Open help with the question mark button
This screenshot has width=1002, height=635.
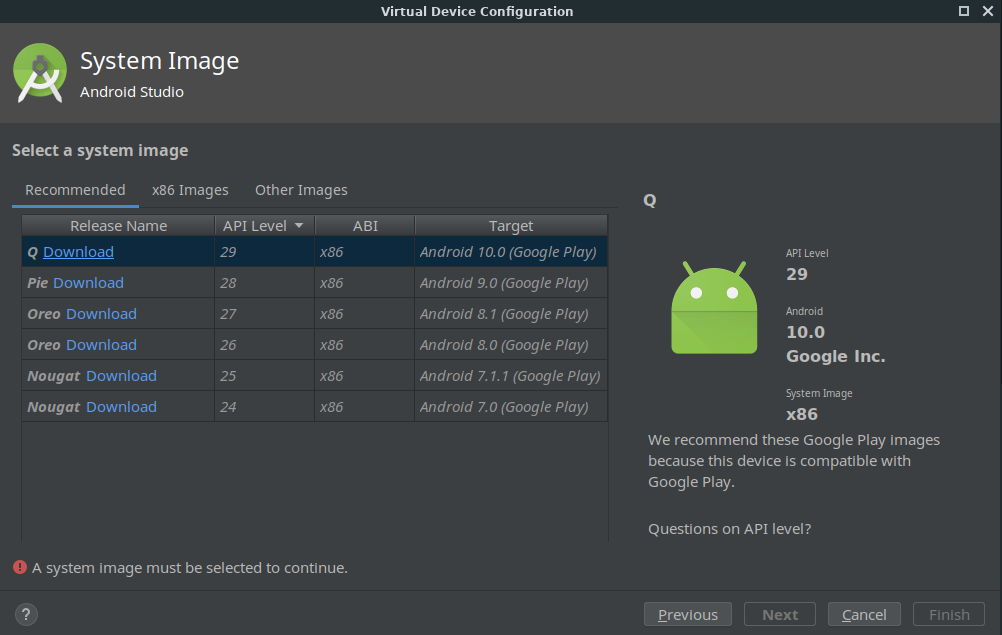[27, 614]
